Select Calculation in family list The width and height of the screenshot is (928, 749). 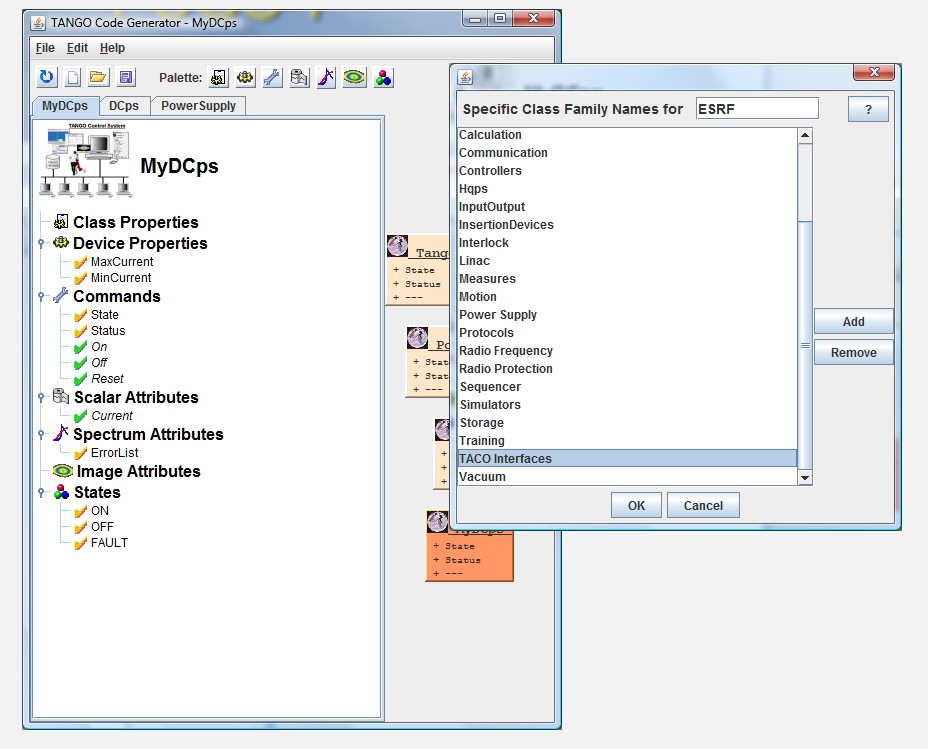627,135
